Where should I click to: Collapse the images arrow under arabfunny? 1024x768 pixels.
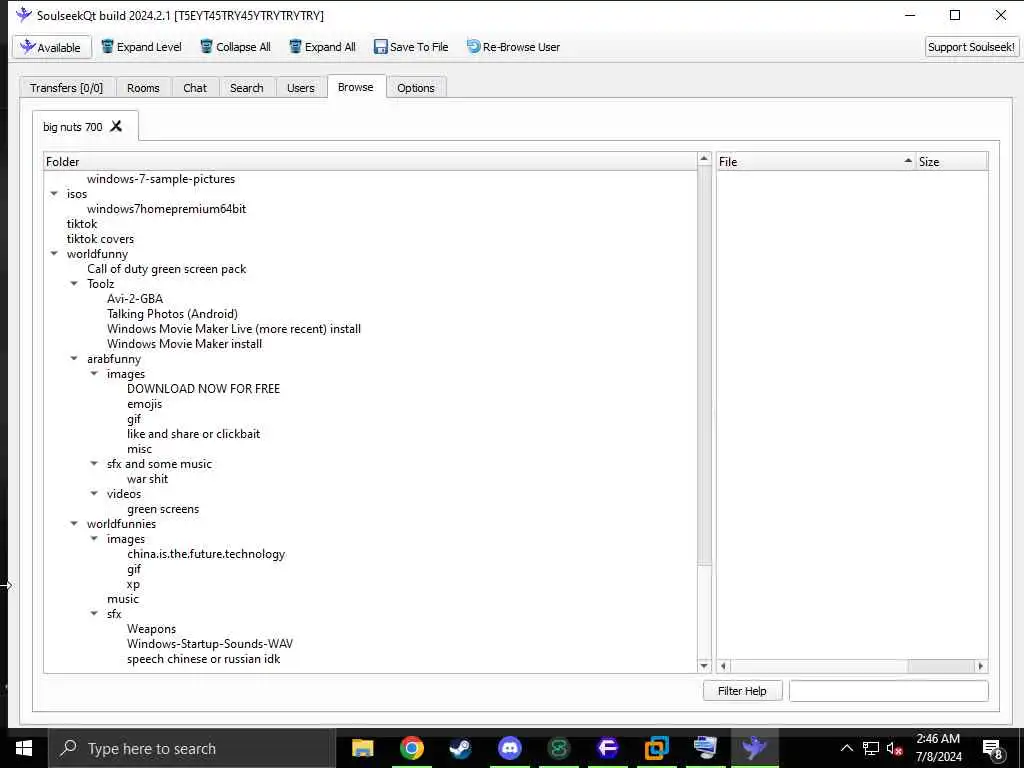tap(94, 374)
